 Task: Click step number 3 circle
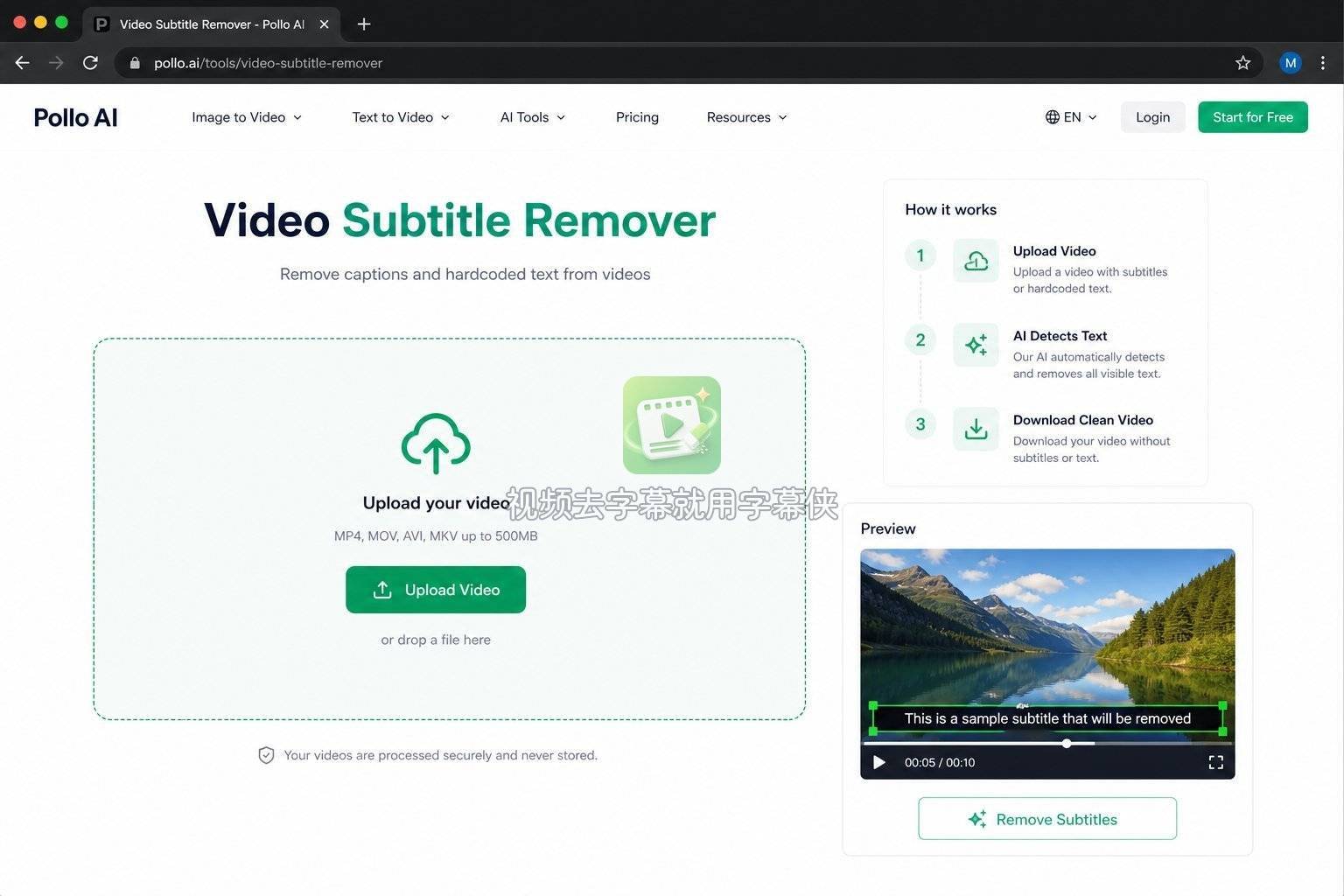920,424
